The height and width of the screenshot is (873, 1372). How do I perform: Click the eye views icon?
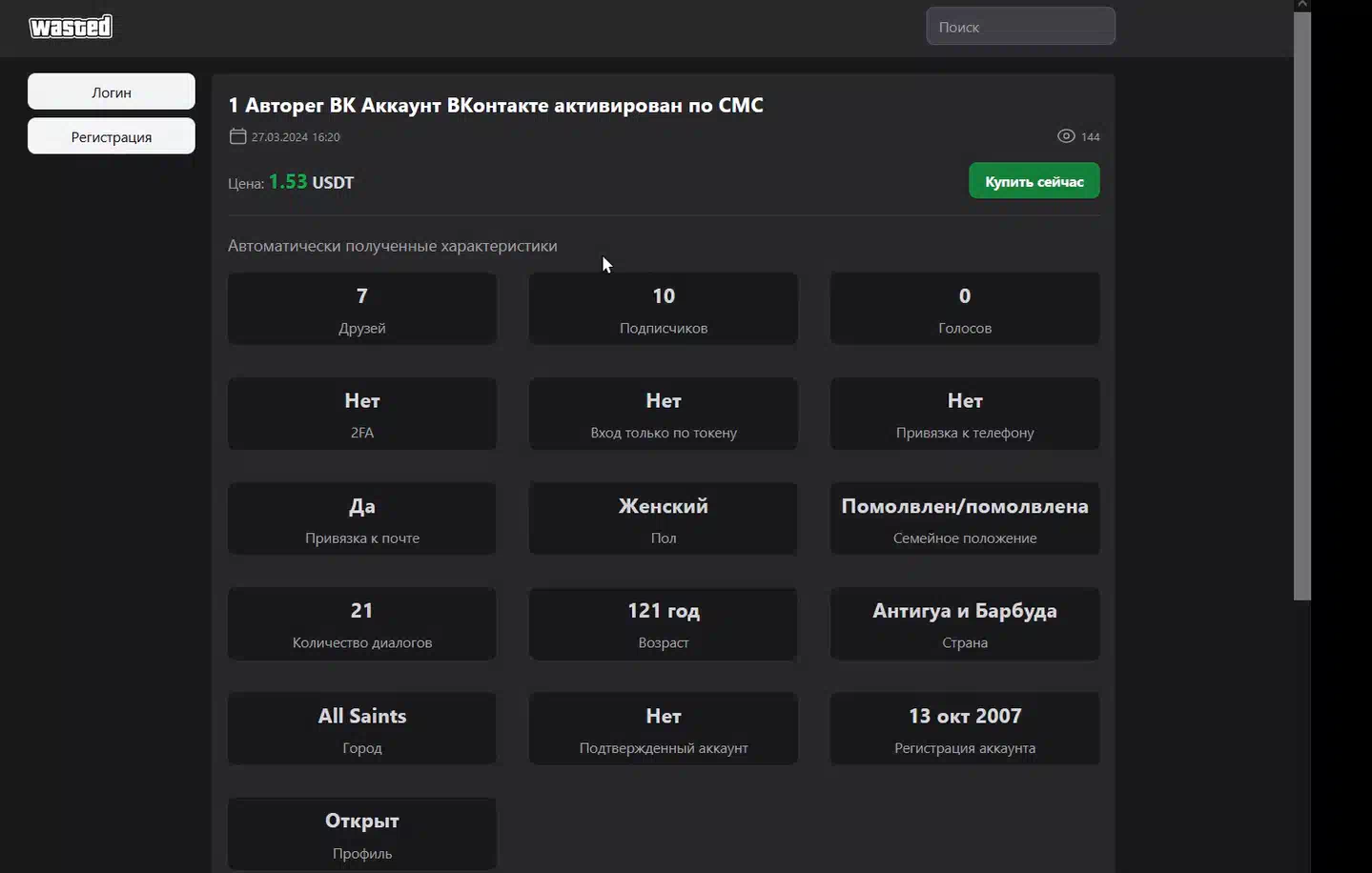pos(1066,136)
